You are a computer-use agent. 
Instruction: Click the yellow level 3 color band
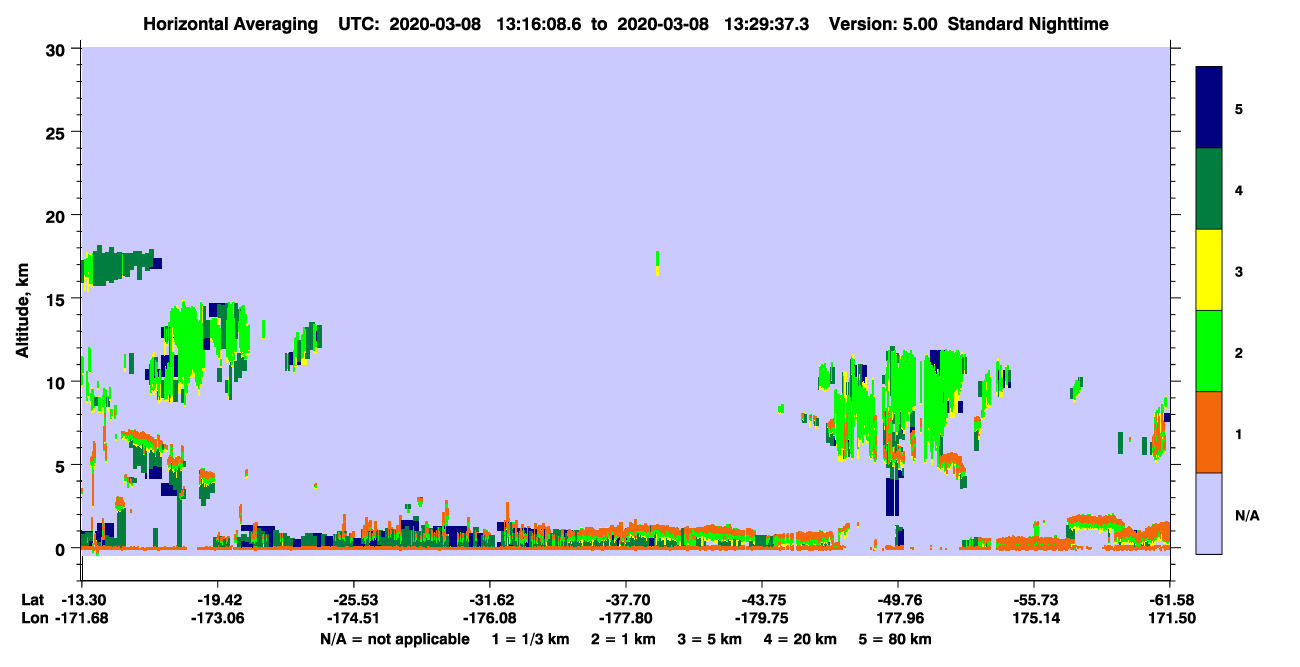[x=1209, y=270]
